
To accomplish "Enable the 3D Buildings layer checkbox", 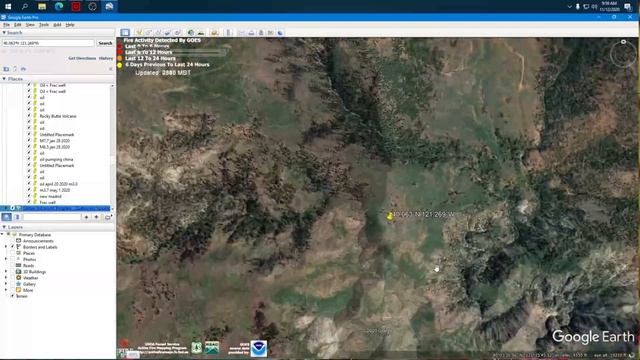I will pyautogui.click(x=13, y=271).
